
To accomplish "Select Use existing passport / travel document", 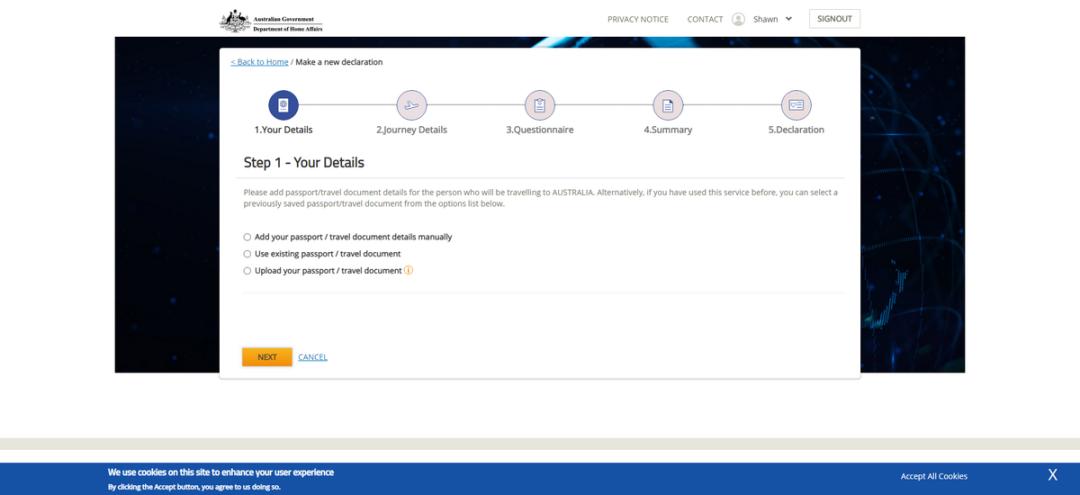I will pyautogui.click(x=248, y=254).
